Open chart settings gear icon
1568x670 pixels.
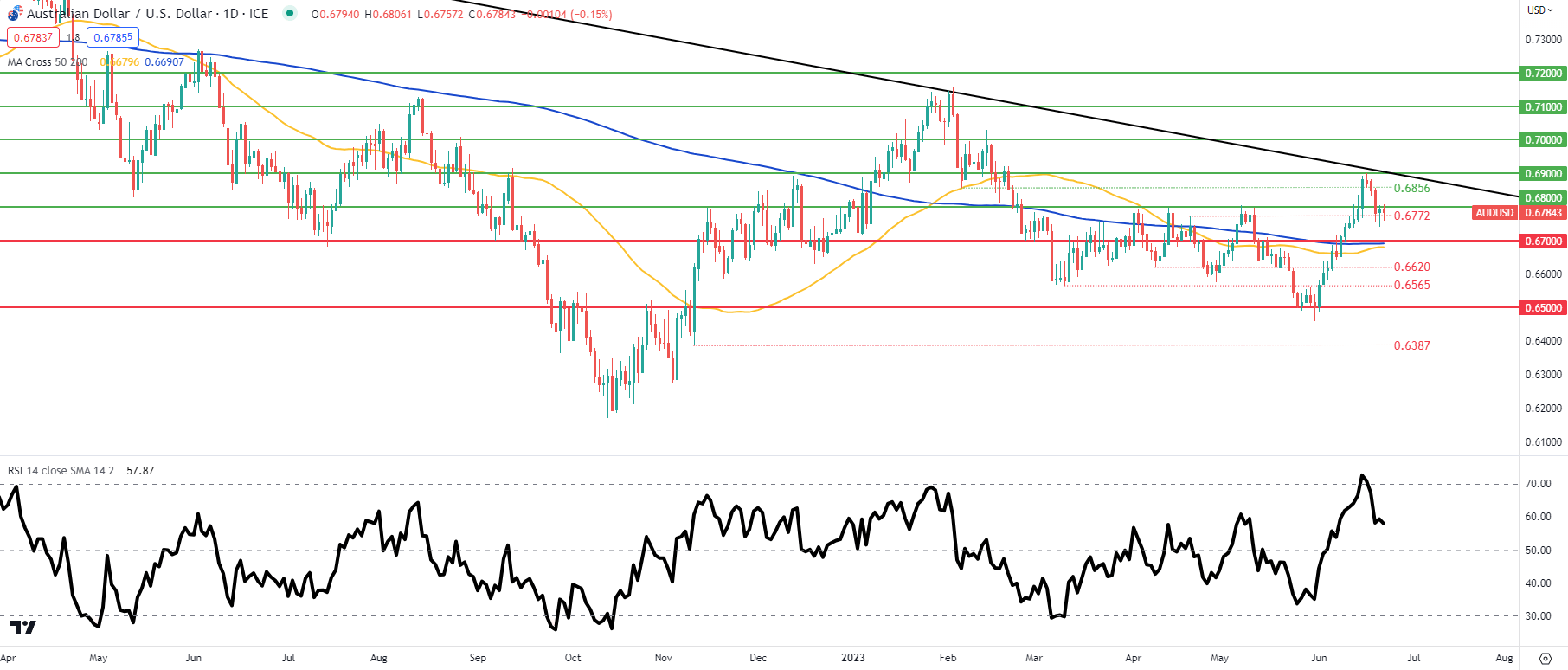pos(1546,658)
